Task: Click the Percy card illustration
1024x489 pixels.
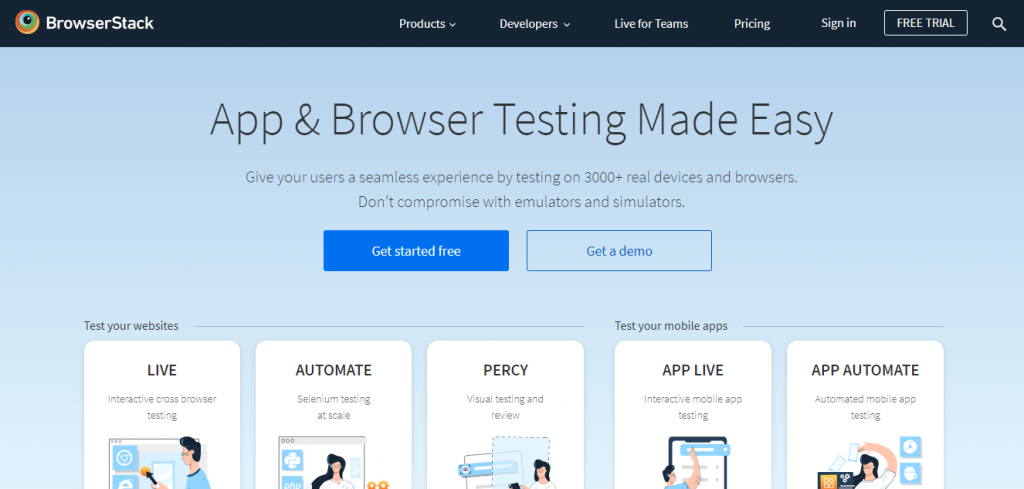Action: click(x=505, y=462)
